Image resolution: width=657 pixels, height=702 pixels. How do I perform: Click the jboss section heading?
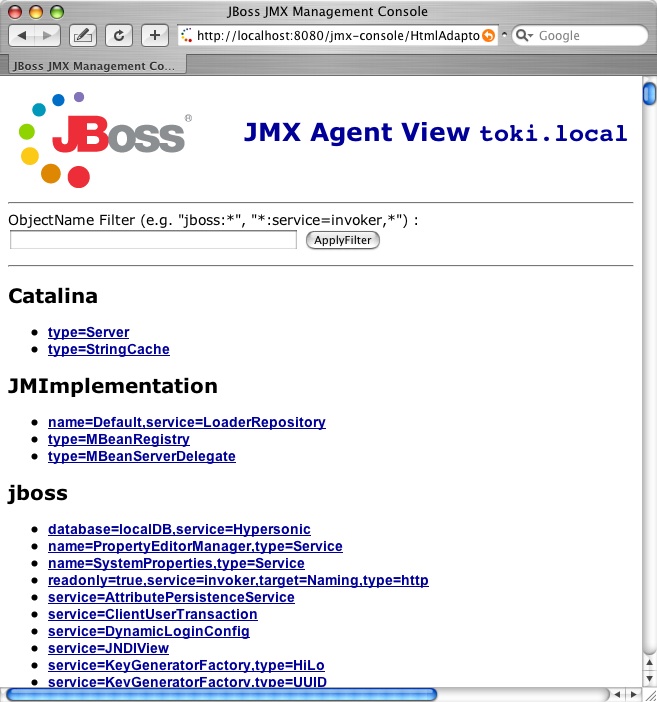click(x=38, y=493)
